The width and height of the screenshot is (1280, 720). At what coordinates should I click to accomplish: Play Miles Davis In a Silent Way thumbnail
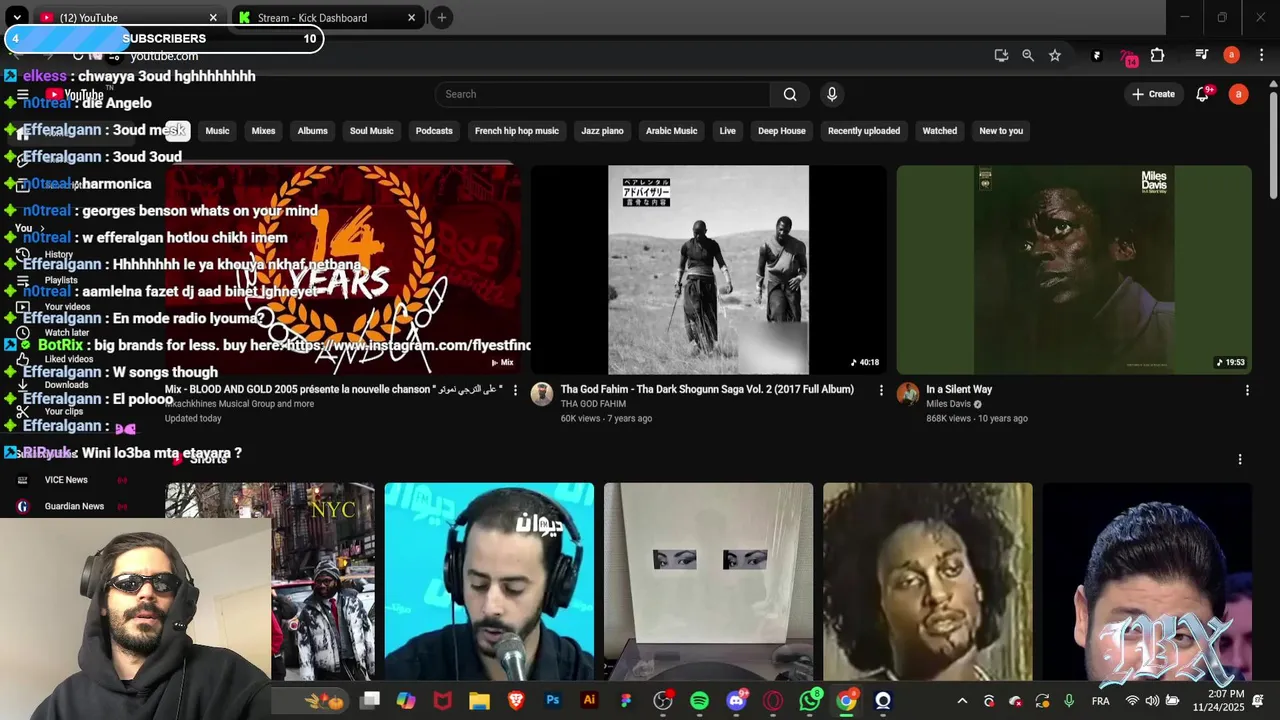pos(1074,270)
